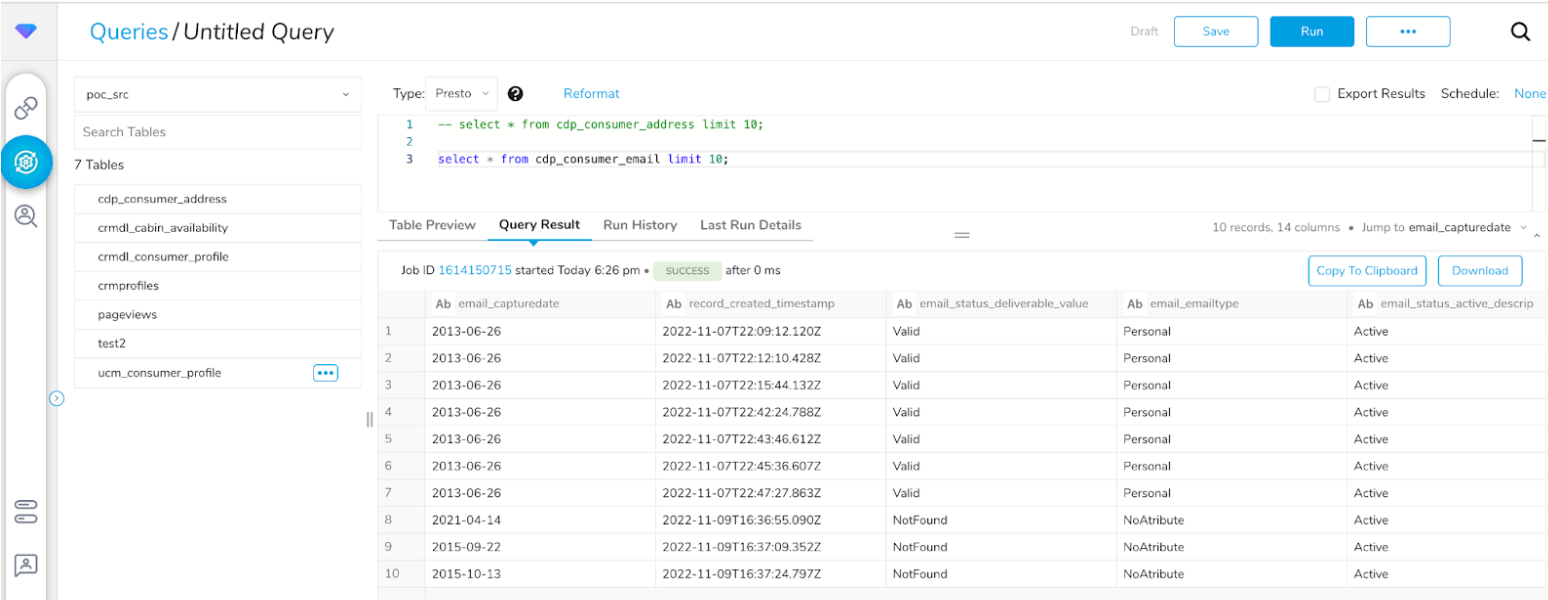Open the audience search icon in sidebar
The height and width of the screenshot is (600, 1548).
coord(26,216)
